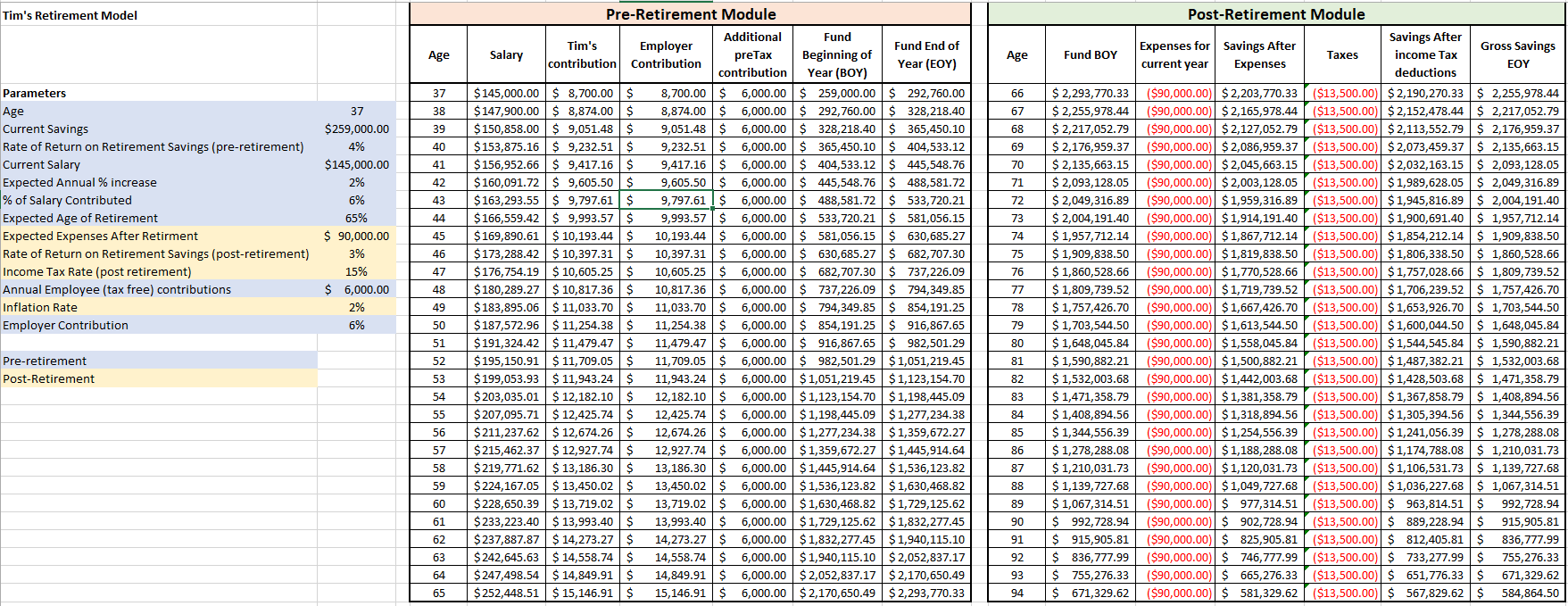Screen dimensions: 1568x606
Task: Select gross savings EOY $ 2,255,978.44
Action: coord(1517,93)
